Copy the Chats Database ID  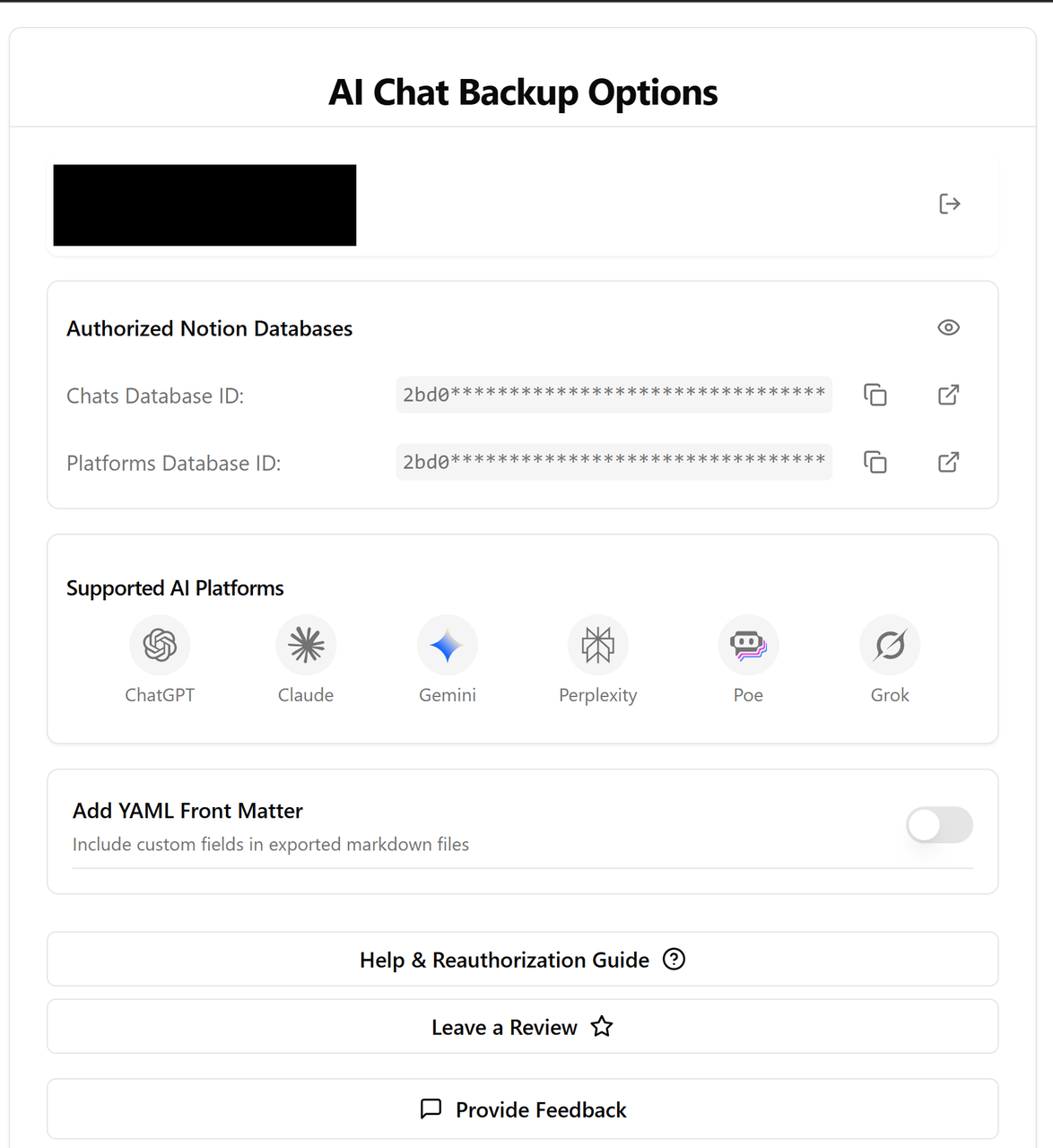click(x=875, y=395)
